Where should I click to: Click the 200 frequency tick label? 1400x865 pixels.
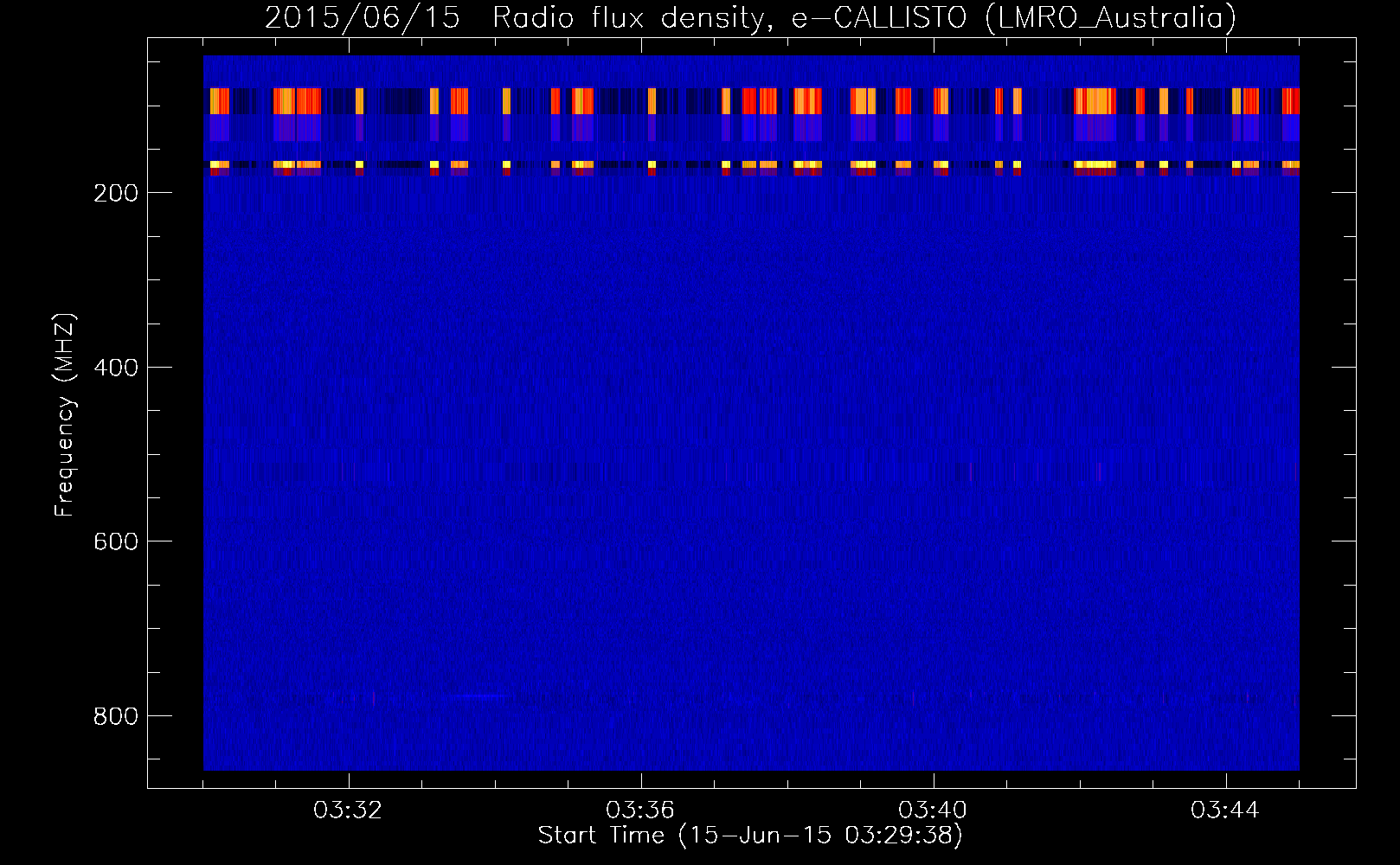pos(116,193)
